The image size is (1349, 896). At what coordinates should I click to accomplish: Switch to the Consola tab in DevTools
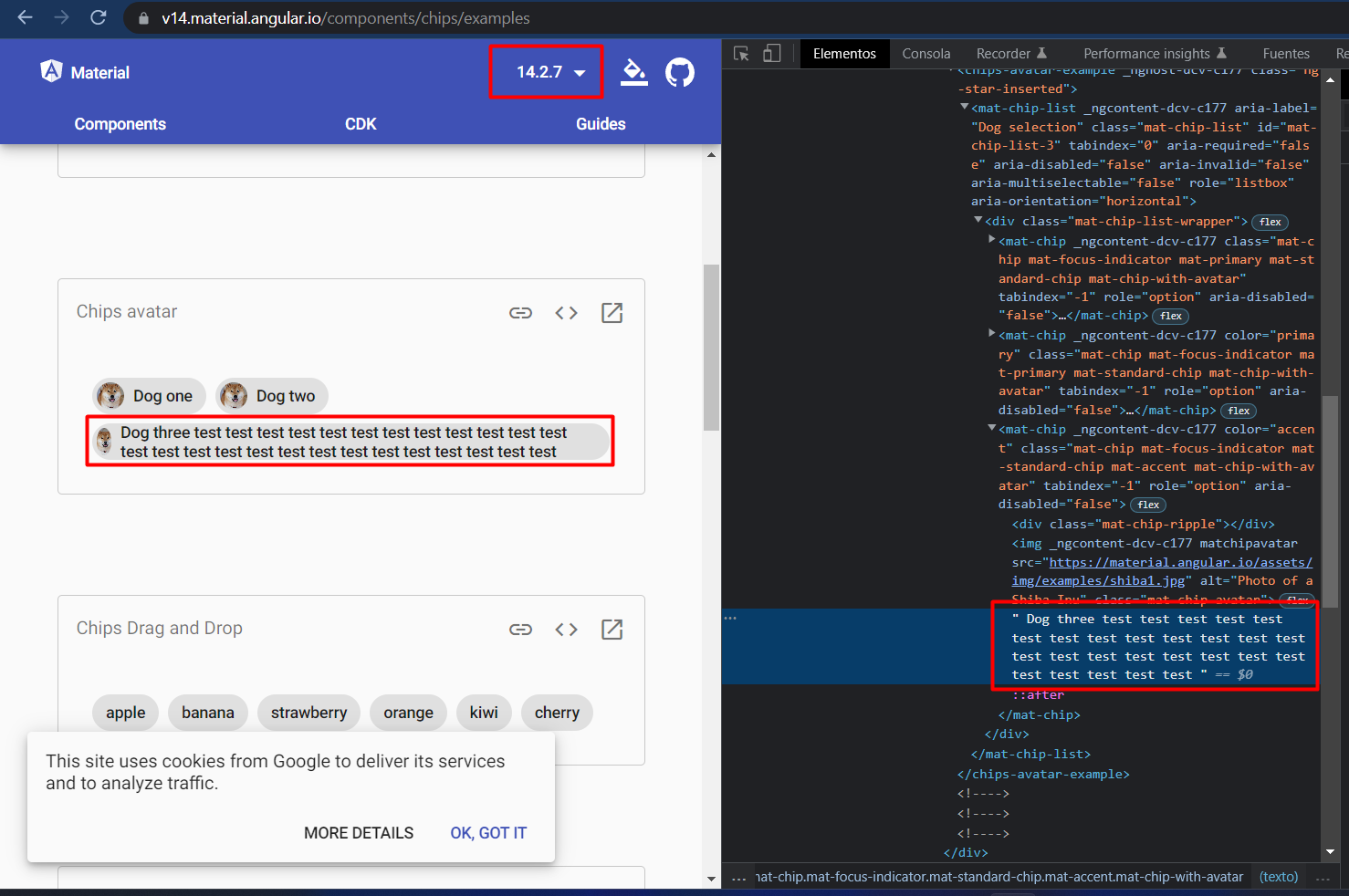pos(925,53)
